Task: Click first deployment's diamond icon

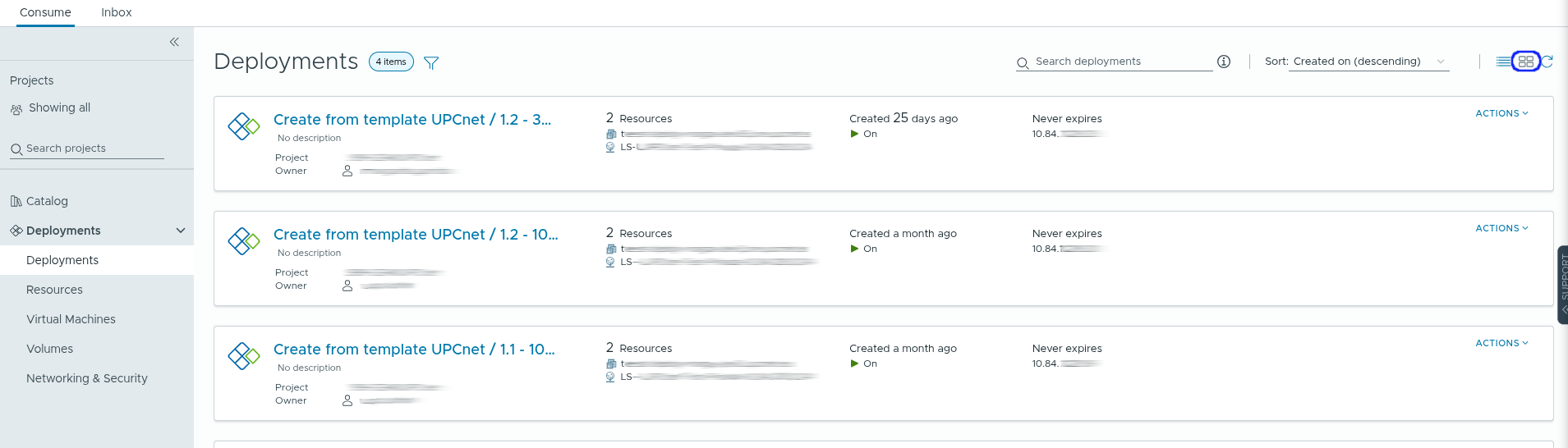Action: coord(244,126)
